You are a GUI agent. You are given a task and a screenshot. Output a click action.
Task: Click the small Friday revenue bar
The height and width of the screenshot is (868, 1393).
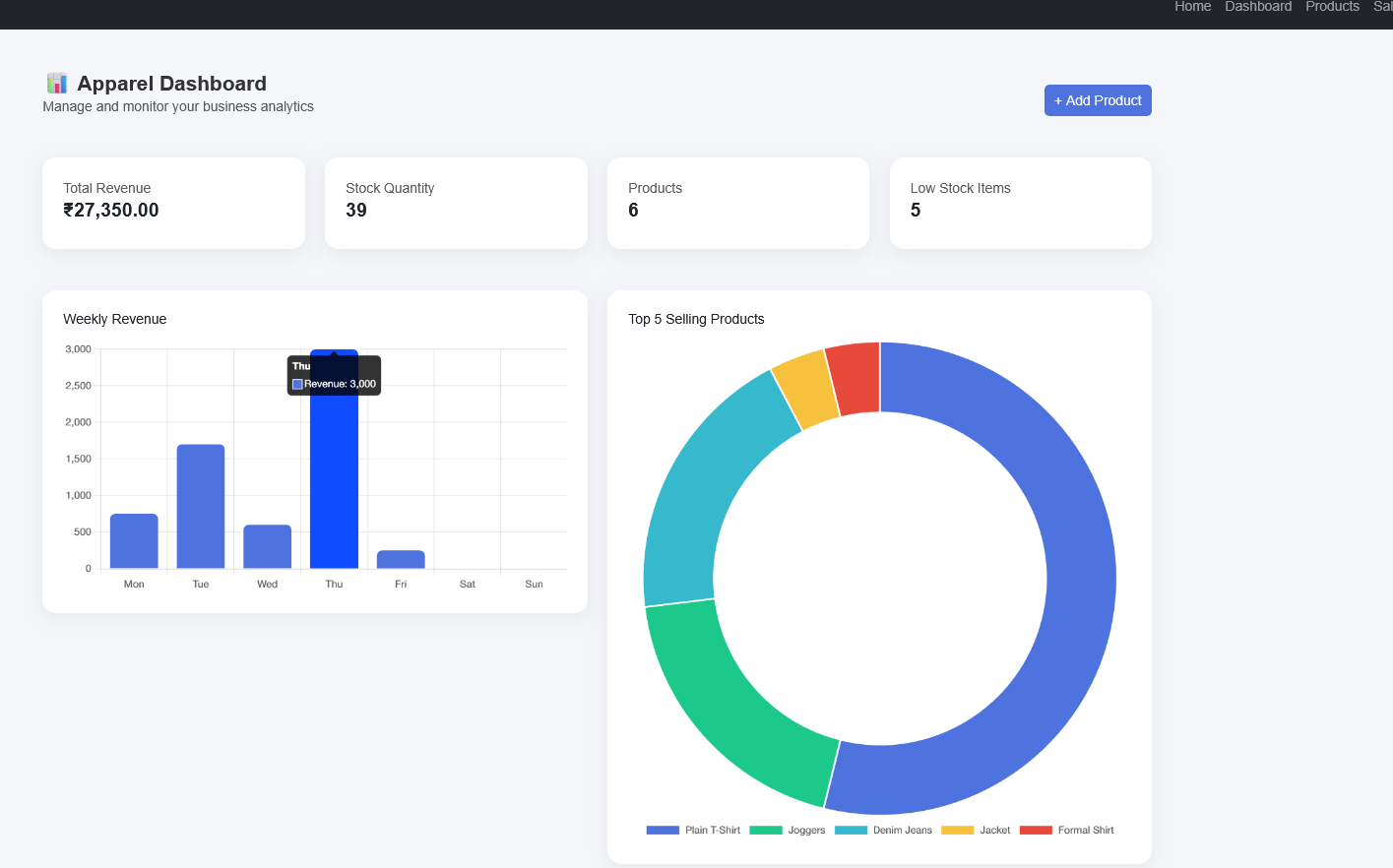point(401,559)
